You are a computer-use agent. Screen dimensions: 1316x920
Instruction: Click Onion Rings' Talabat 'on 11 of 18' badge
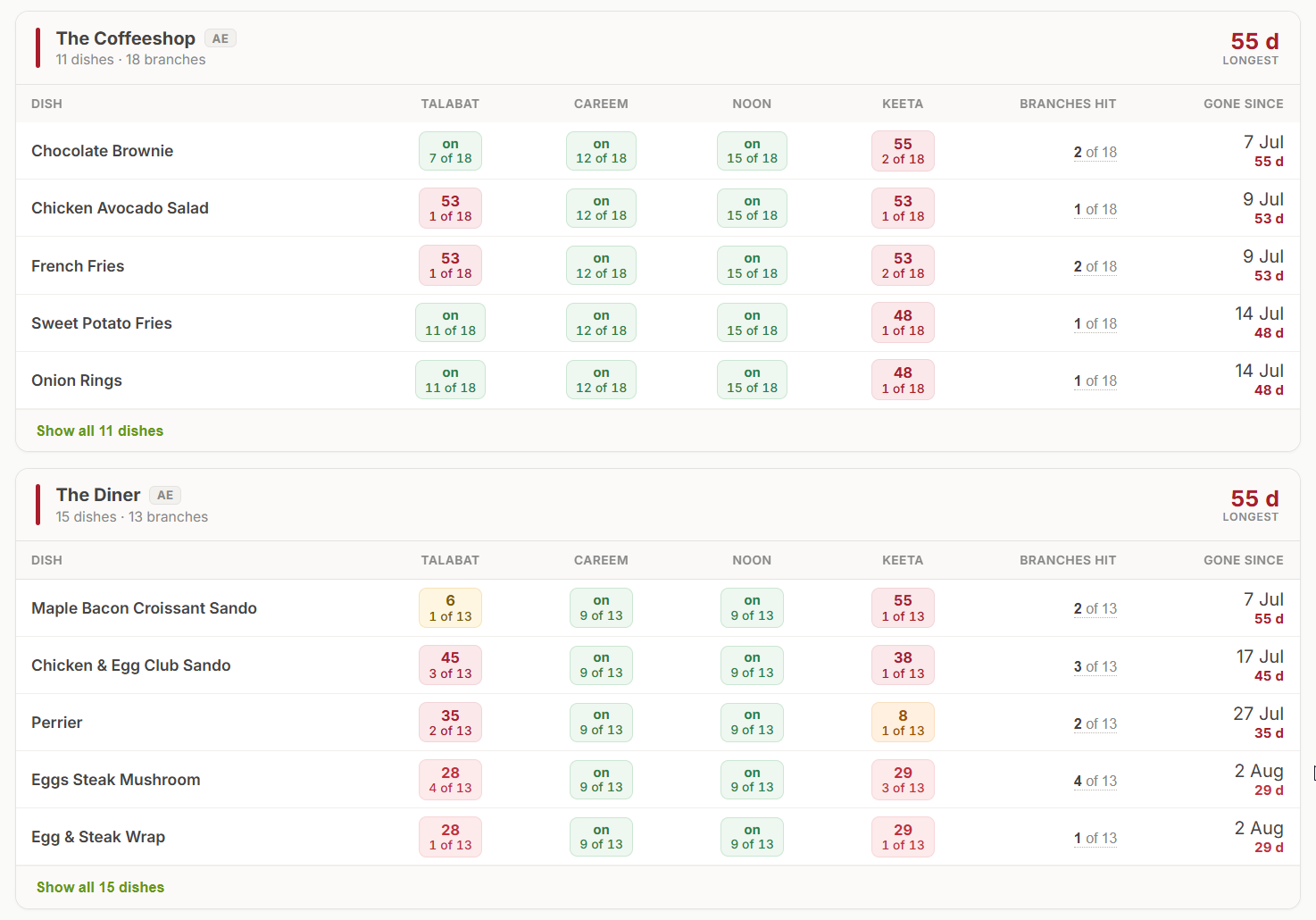pyautogui.click(x=450, y=380)
